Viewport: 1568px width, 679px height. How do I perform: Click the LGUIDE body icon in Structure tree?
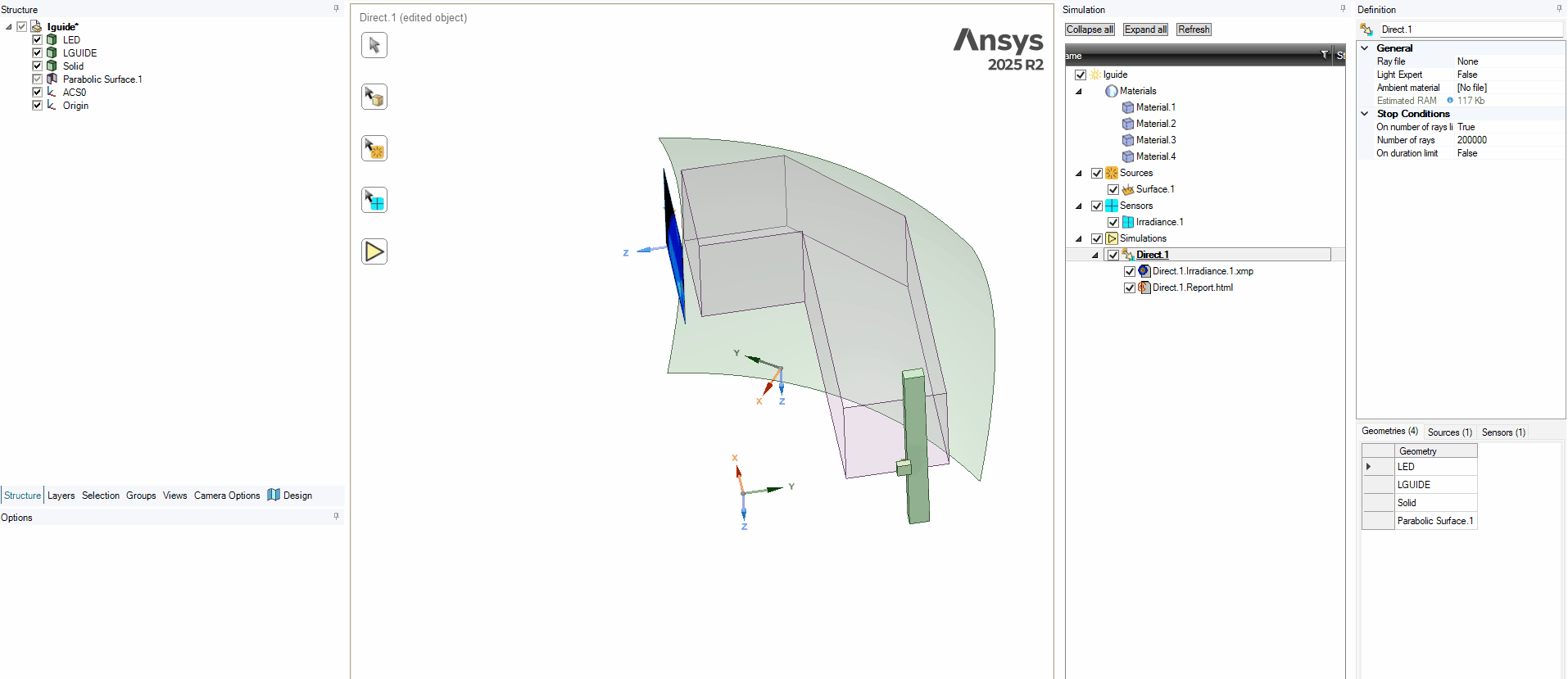[52, 52]
